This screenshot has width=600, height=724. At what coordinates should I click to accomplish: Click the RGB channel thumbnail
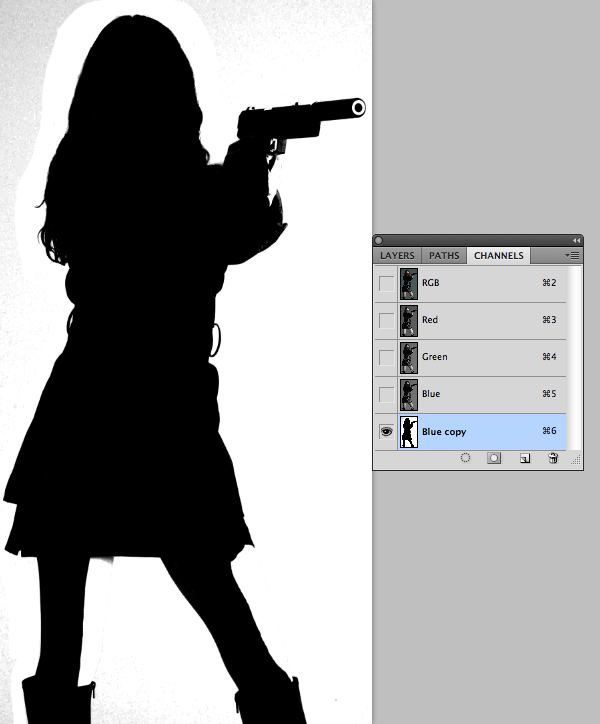(409, 284)
